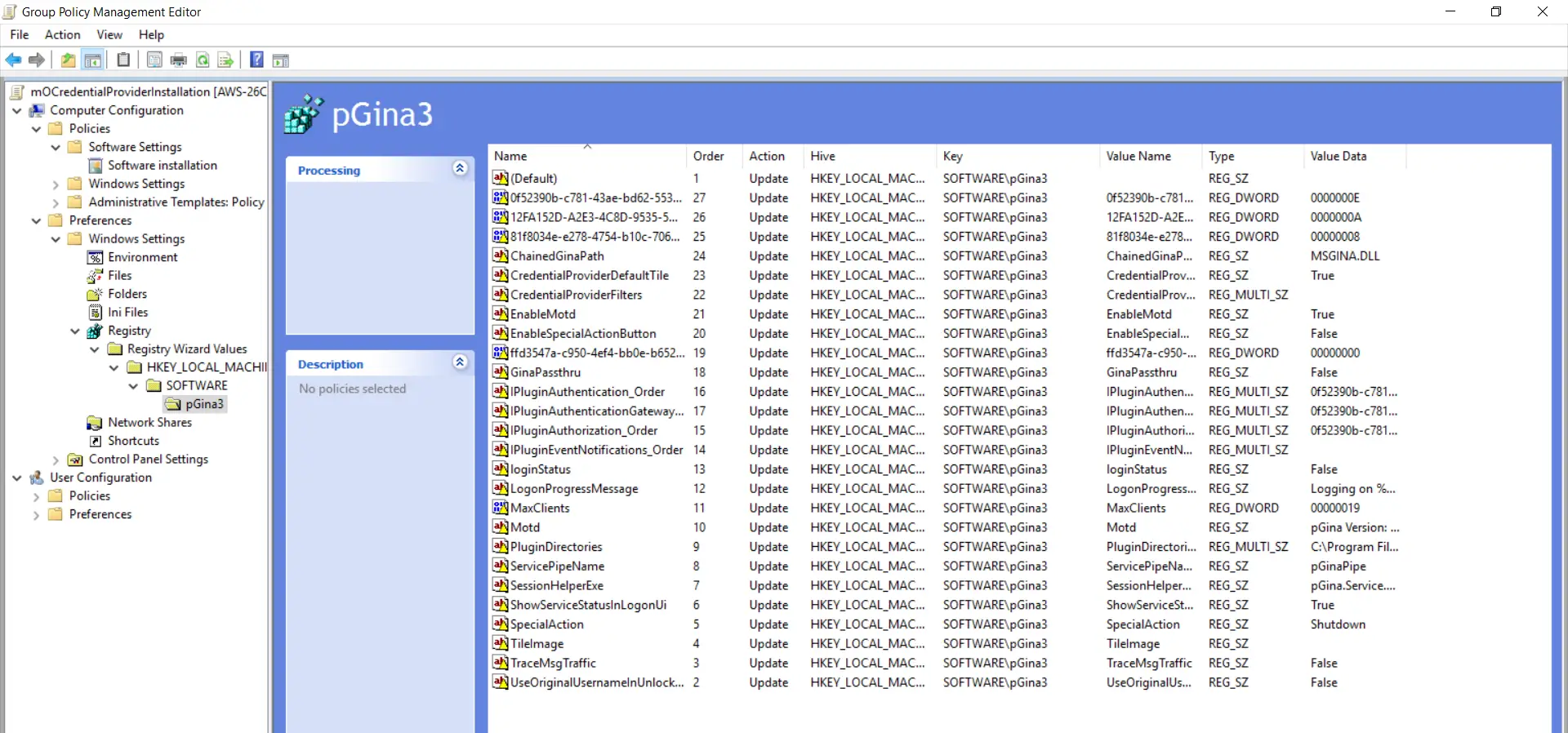This screenshot has width=1568, height=733.
Task: Expand Control Panel Settings node
Action: (x=56, y=459)
